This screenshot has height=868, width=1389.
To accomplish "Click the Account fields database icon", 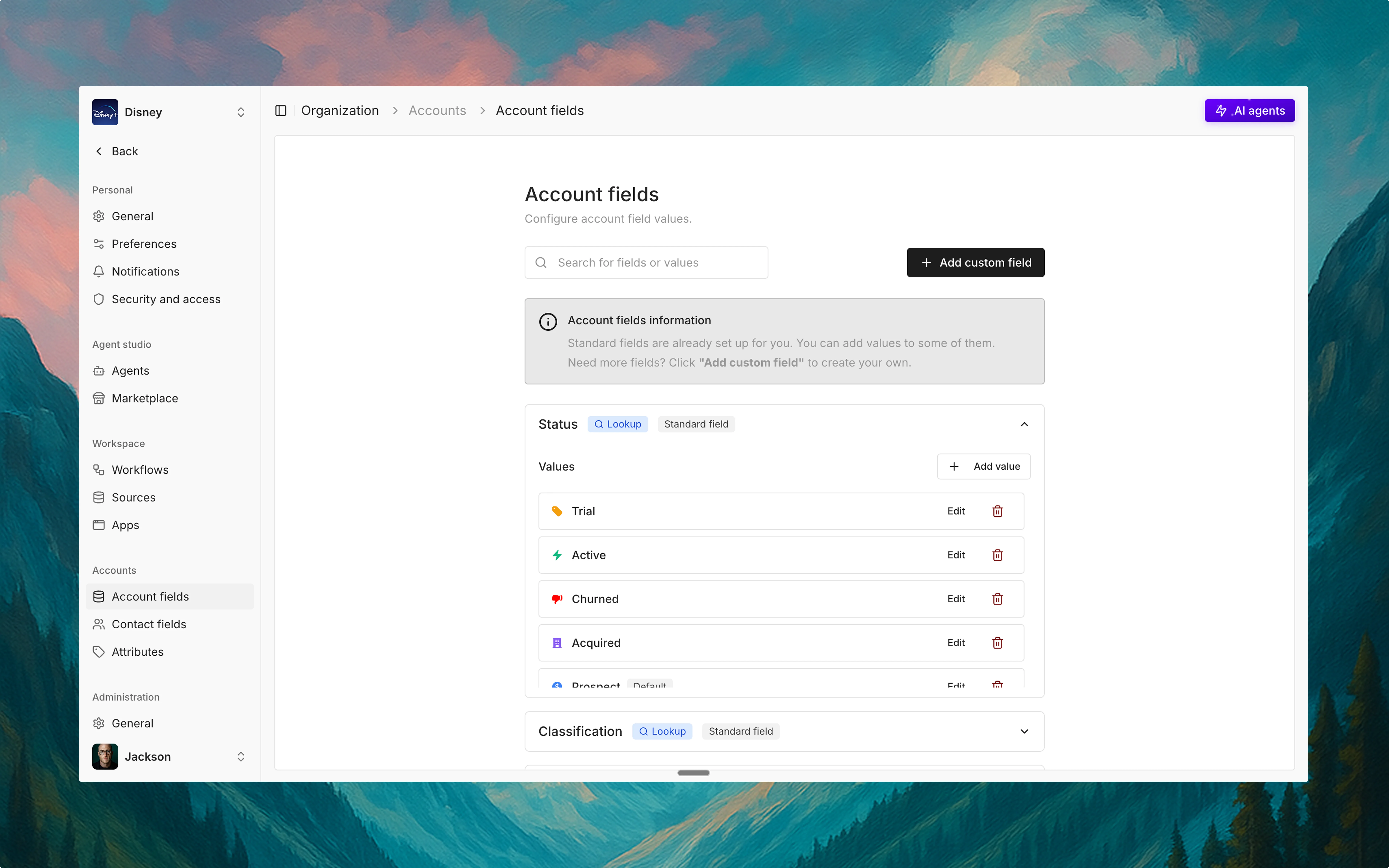I will (99, 596).
